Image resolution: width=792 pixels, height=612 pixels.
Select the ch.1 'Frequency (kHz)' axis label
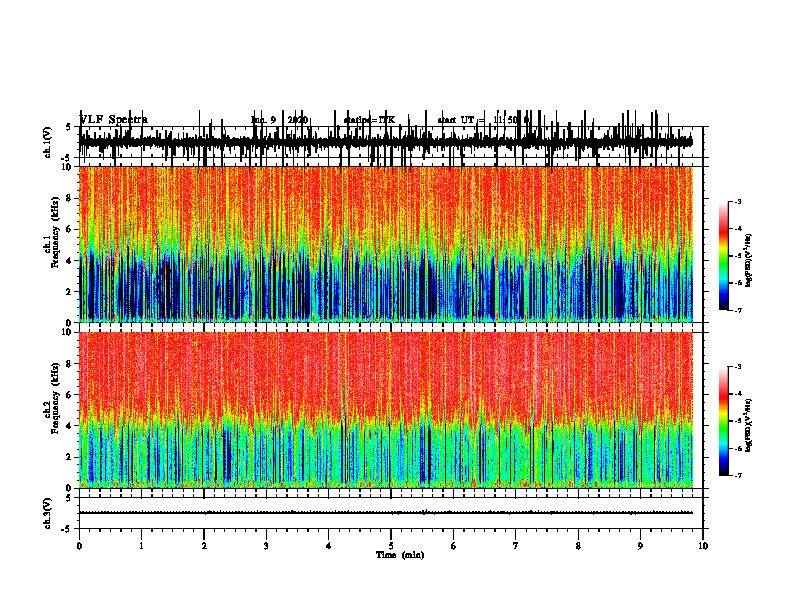(x=56, y=232)
